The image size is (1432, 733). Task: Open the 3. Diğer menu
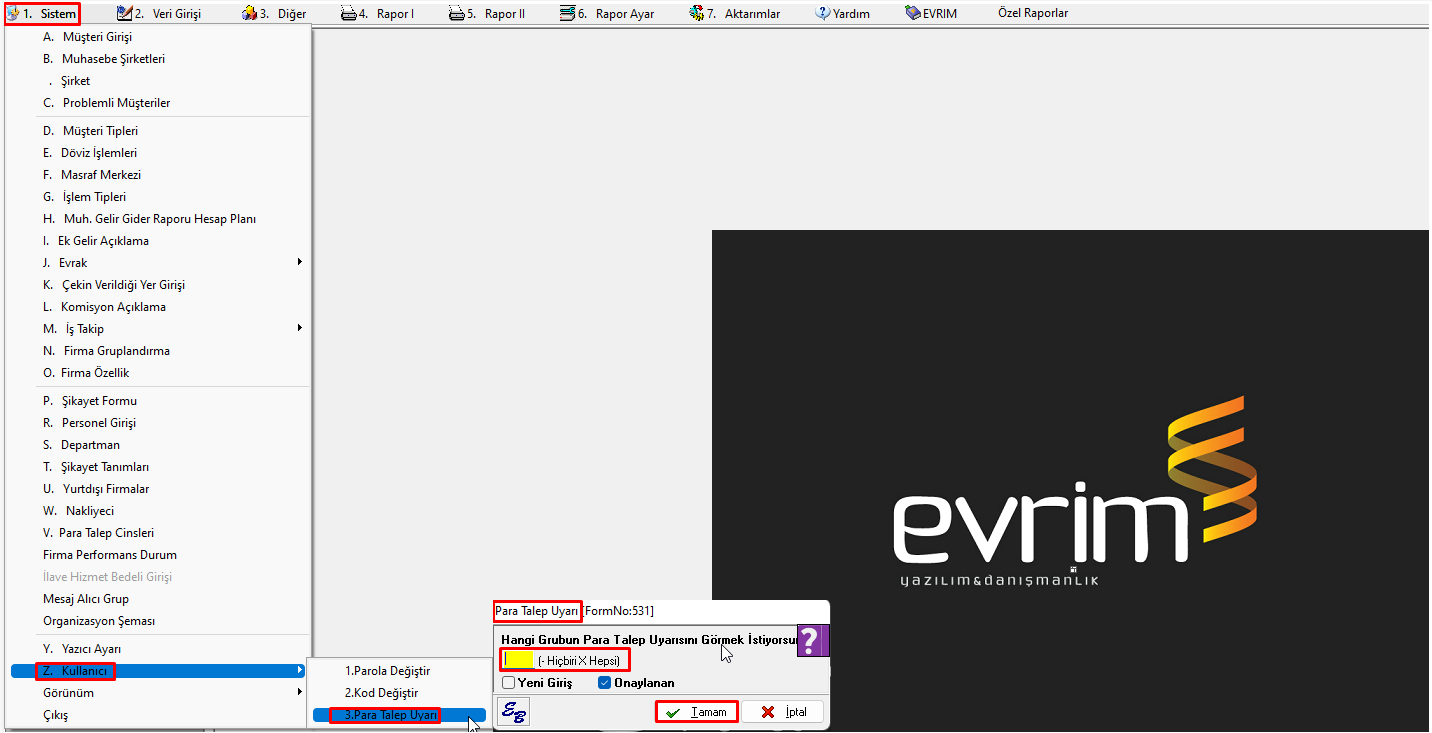274,14
